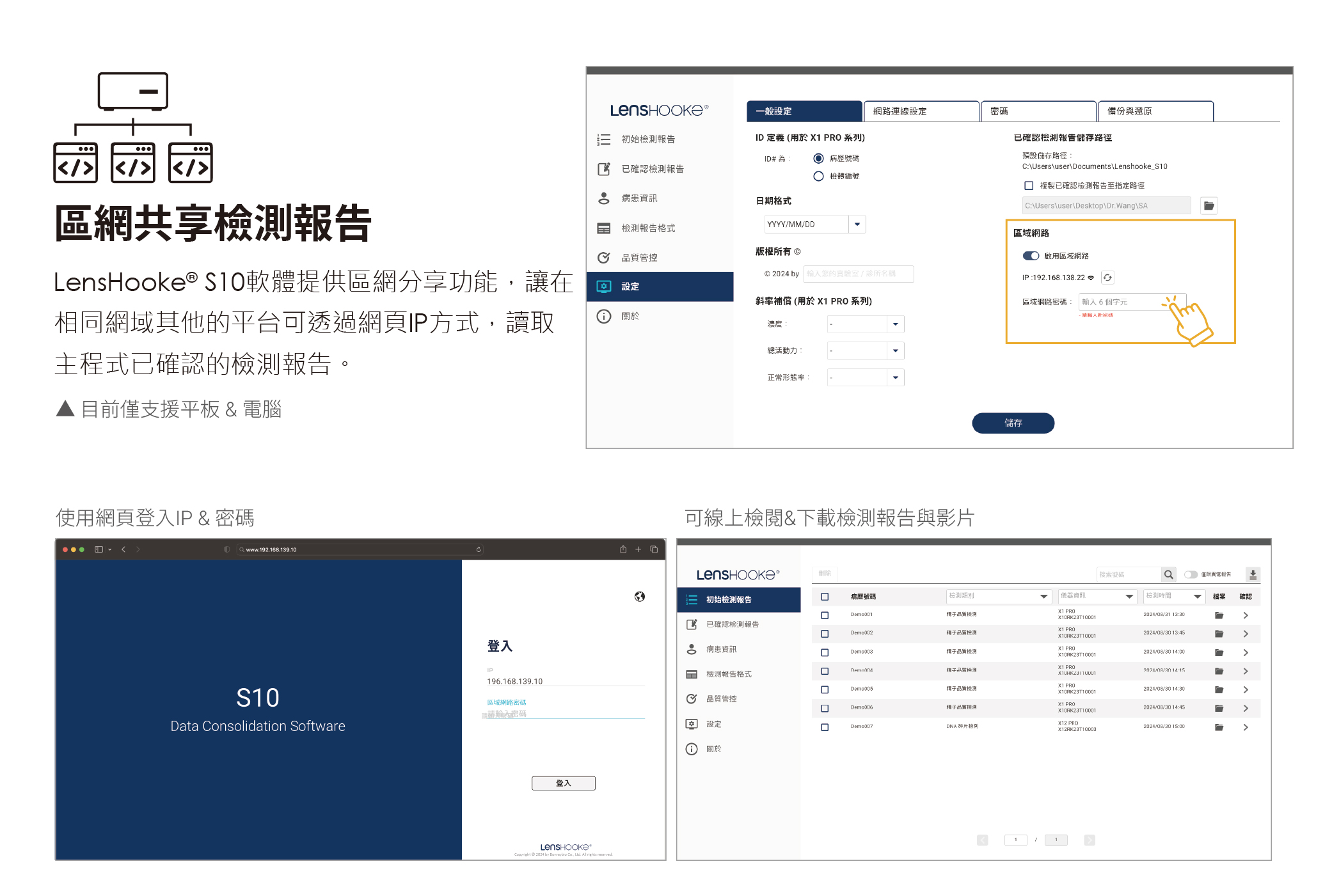The image size is (1332, 896).
Task: Open the YYYY/MM/DD date format dropdown
Action: (857, 224)
